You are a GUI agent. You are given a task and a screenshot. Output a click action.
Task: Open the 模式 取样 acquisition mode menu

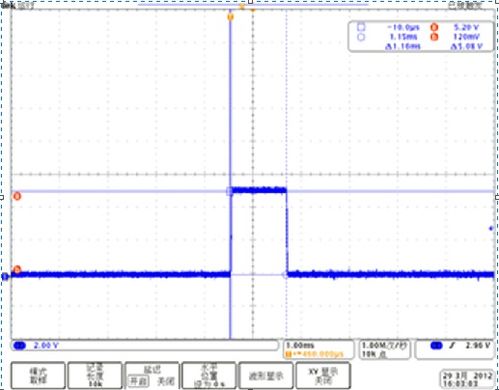(38, 375)
